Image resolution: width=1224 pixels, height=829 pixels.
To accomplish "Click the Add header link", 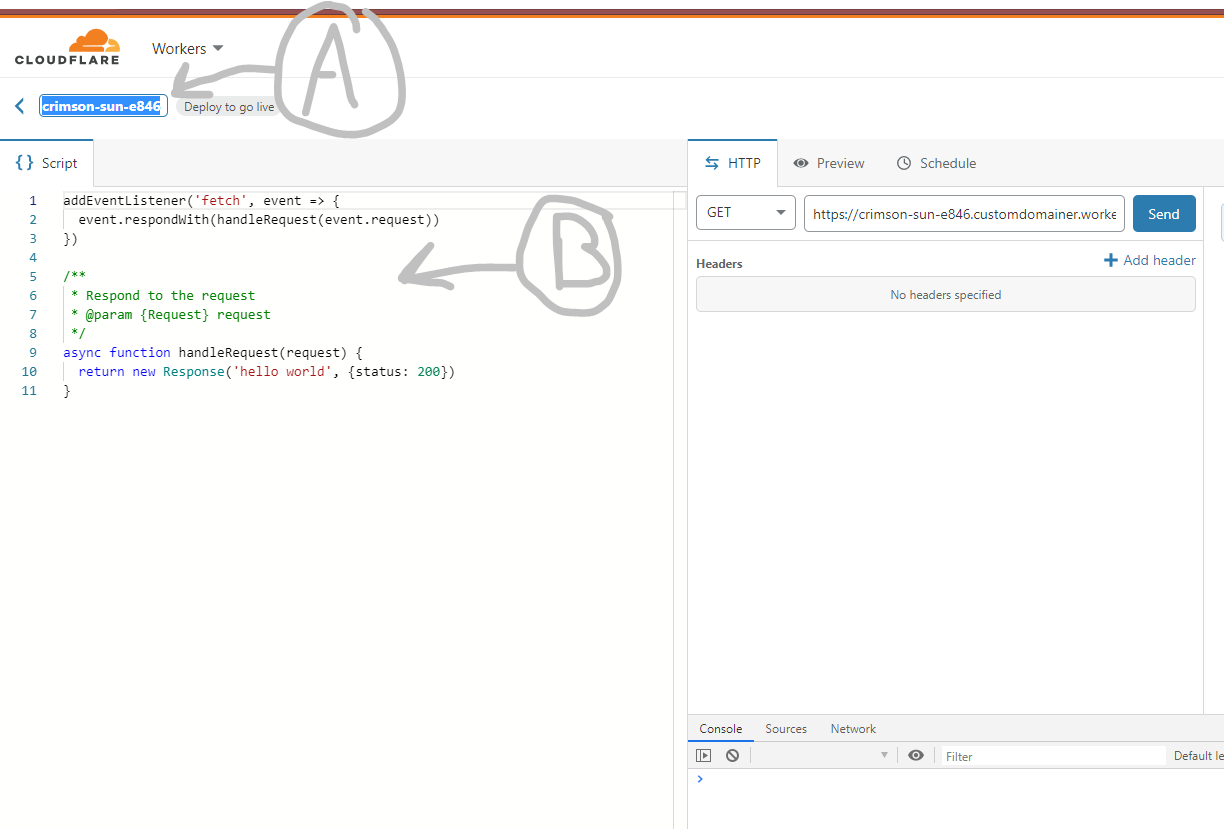I will (x=1150, y=260).
